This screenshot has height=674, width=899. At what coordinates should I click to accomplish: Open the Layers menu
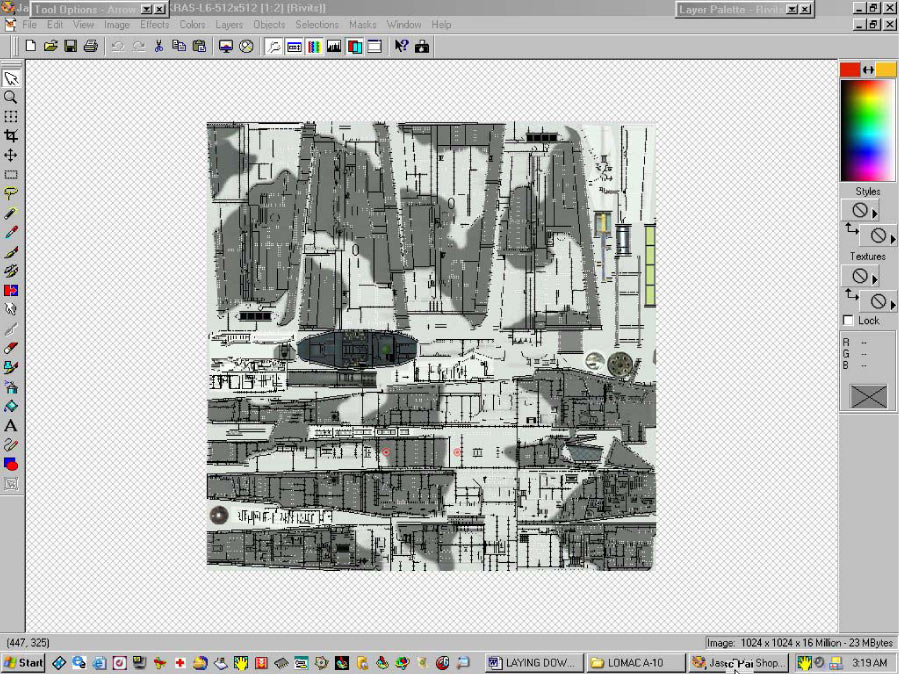click(229, 25)
